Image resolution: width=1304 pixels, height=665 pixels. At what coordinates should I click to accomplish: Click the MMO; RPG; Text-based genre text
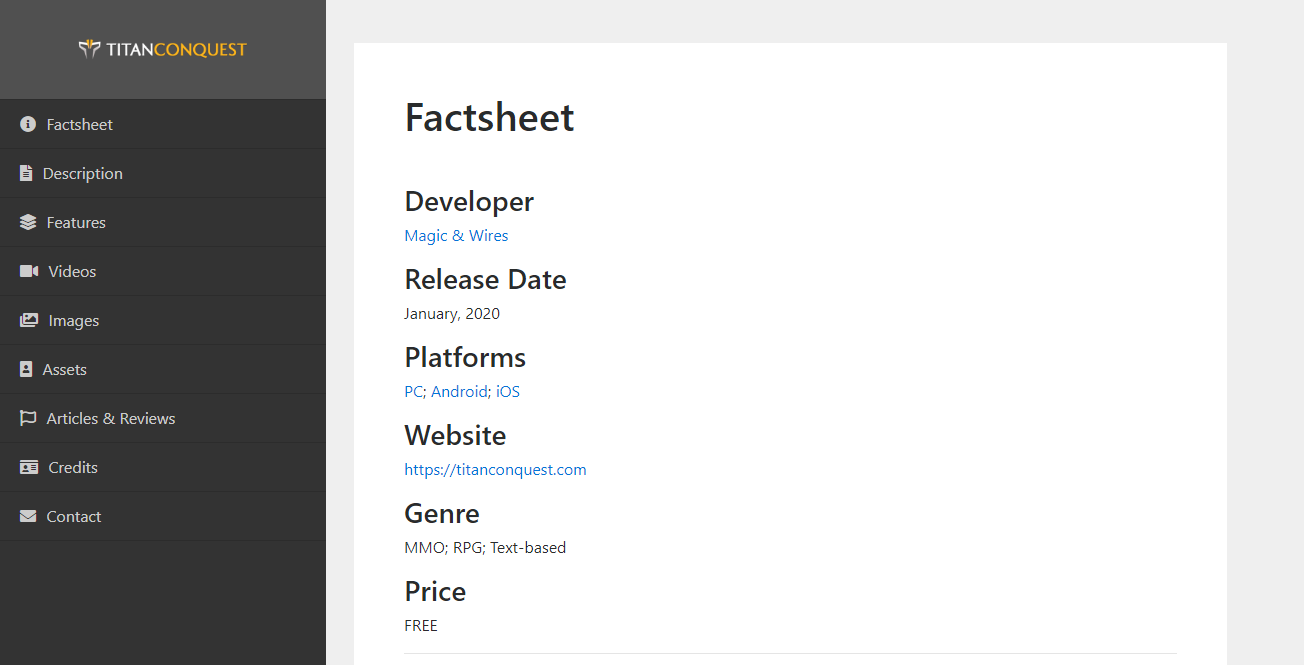coord(485,547)
